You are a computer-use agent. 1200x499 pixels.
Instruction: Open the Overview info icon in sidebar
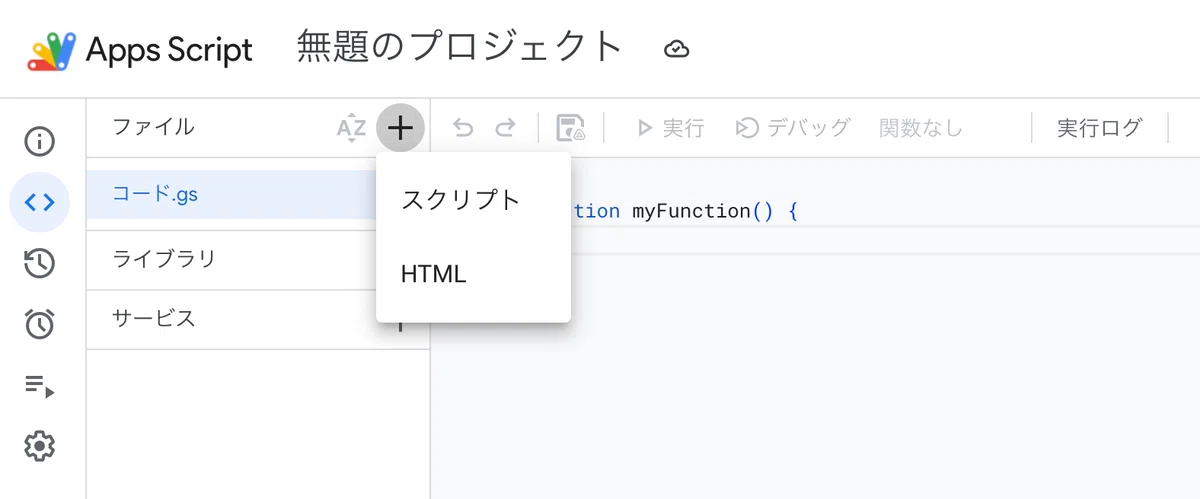tap(39, 141)
